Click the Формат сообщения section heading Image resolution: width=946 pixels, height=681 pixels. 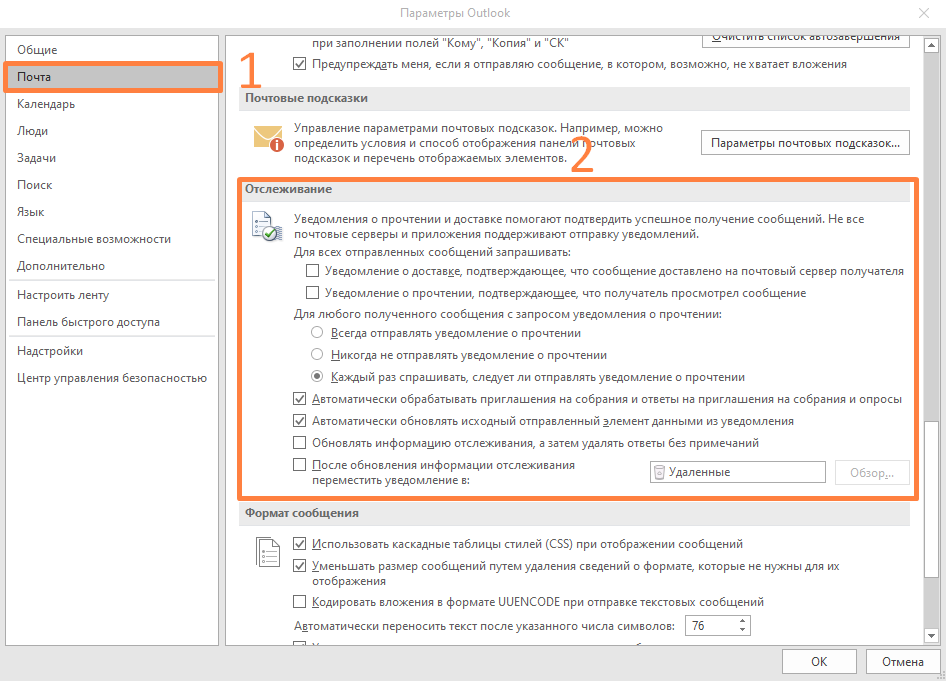(x=302, y=513)
